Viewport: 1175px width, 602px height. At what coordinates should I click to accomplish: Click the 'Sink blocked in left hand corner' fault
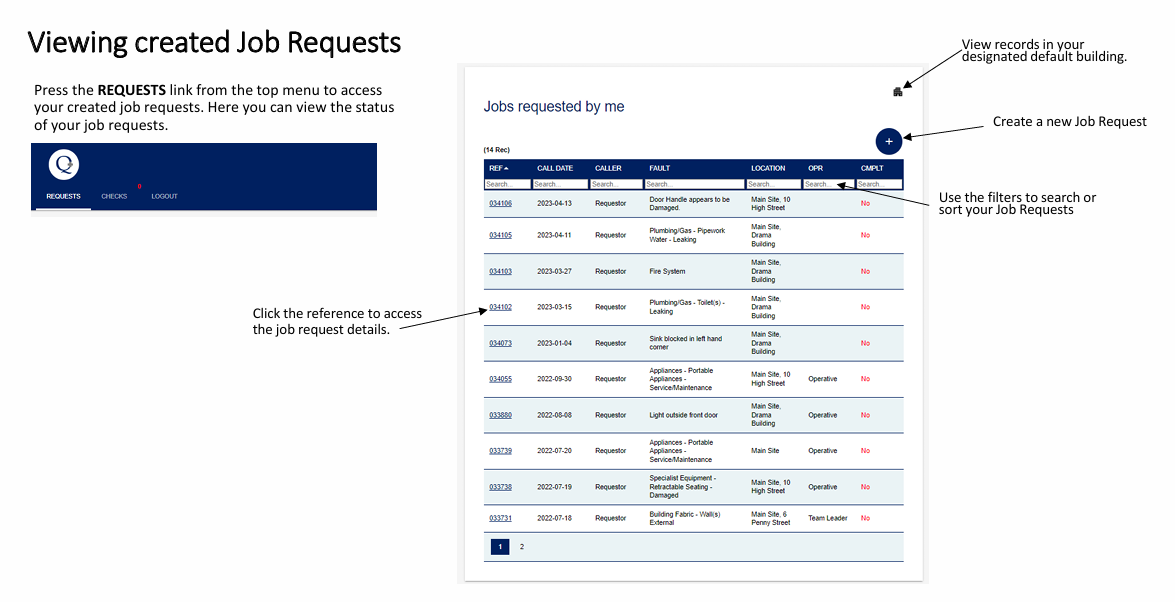point(686,343)
